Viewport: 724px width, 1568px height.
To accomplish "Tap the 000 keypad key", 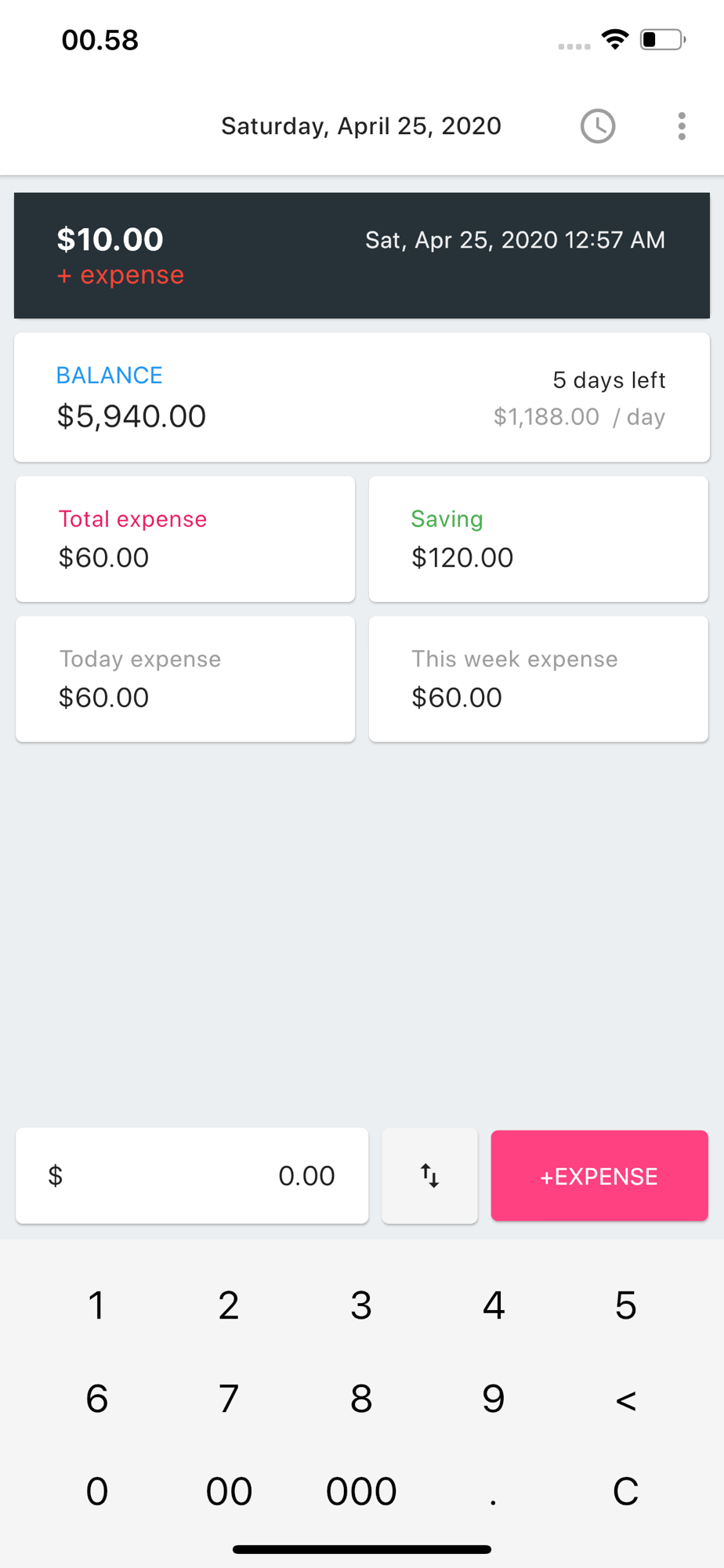I will point(361,1491).
